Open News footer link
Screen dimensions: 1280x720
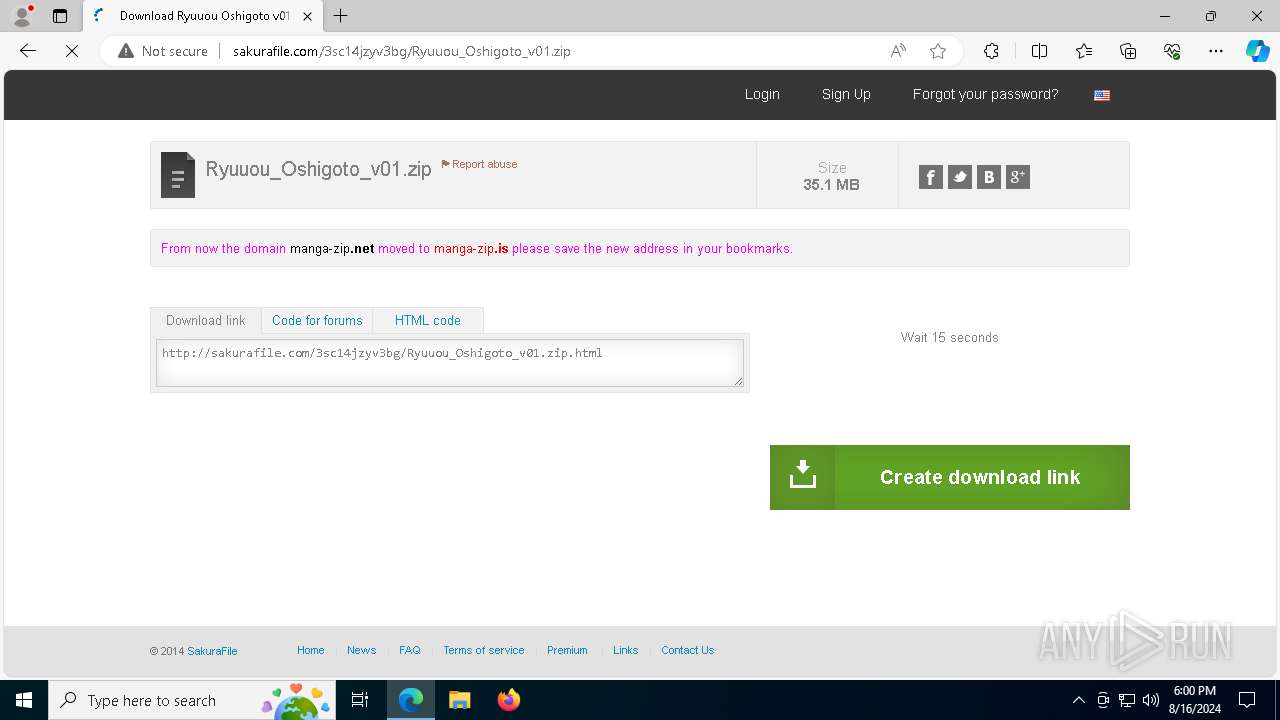point(361,650)
